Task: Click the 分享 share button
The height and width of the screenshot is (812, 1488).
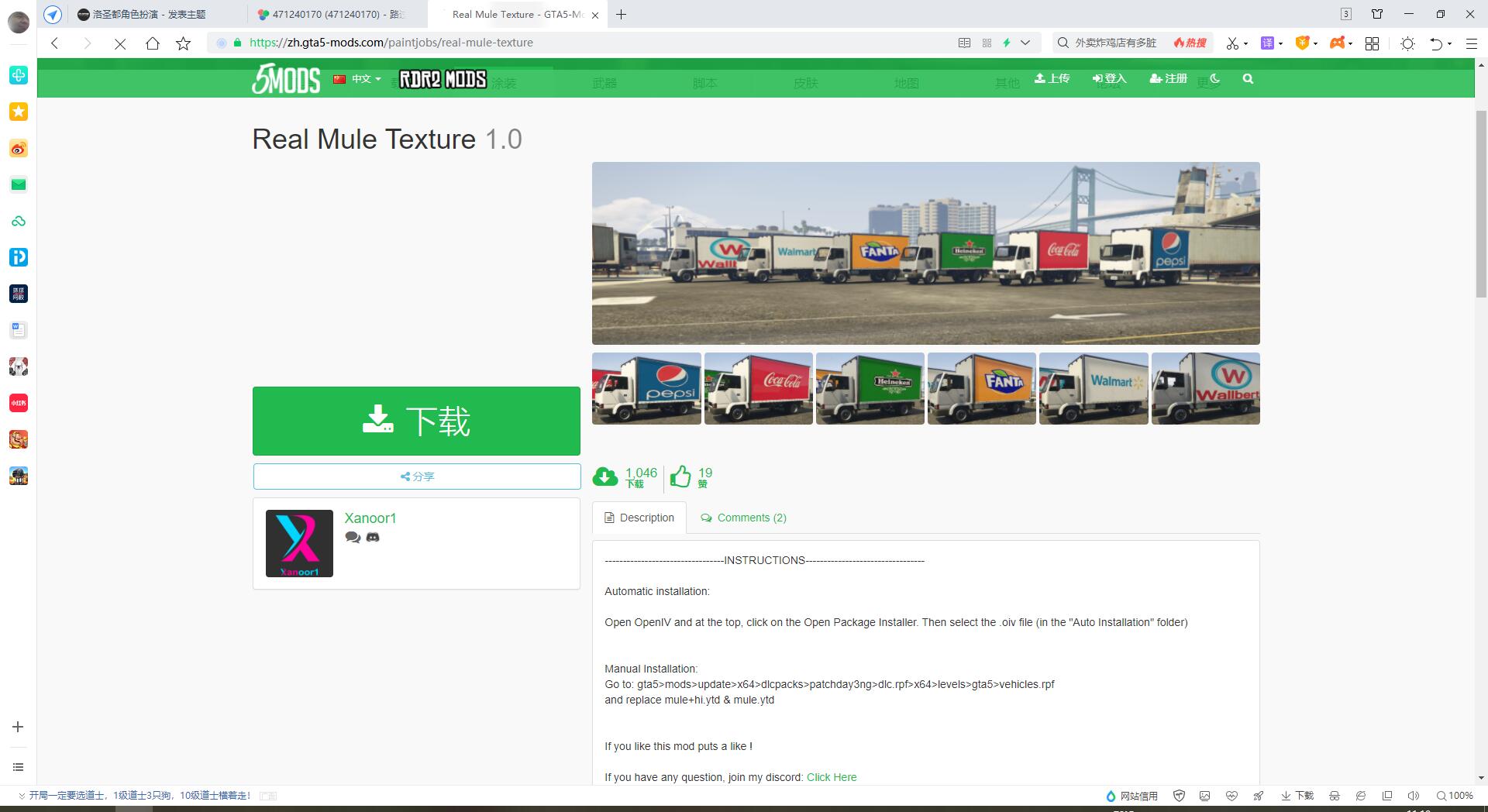Action: (x=417, y=477)
